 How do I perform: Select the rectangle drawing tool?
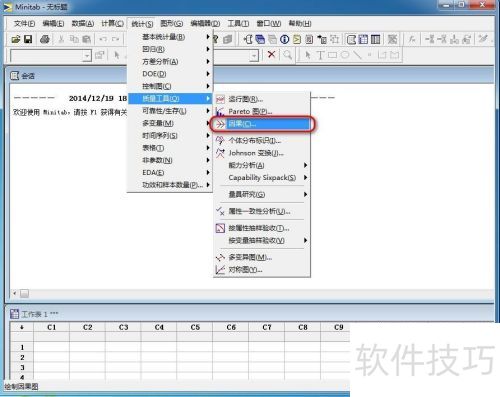coord(332,55)
